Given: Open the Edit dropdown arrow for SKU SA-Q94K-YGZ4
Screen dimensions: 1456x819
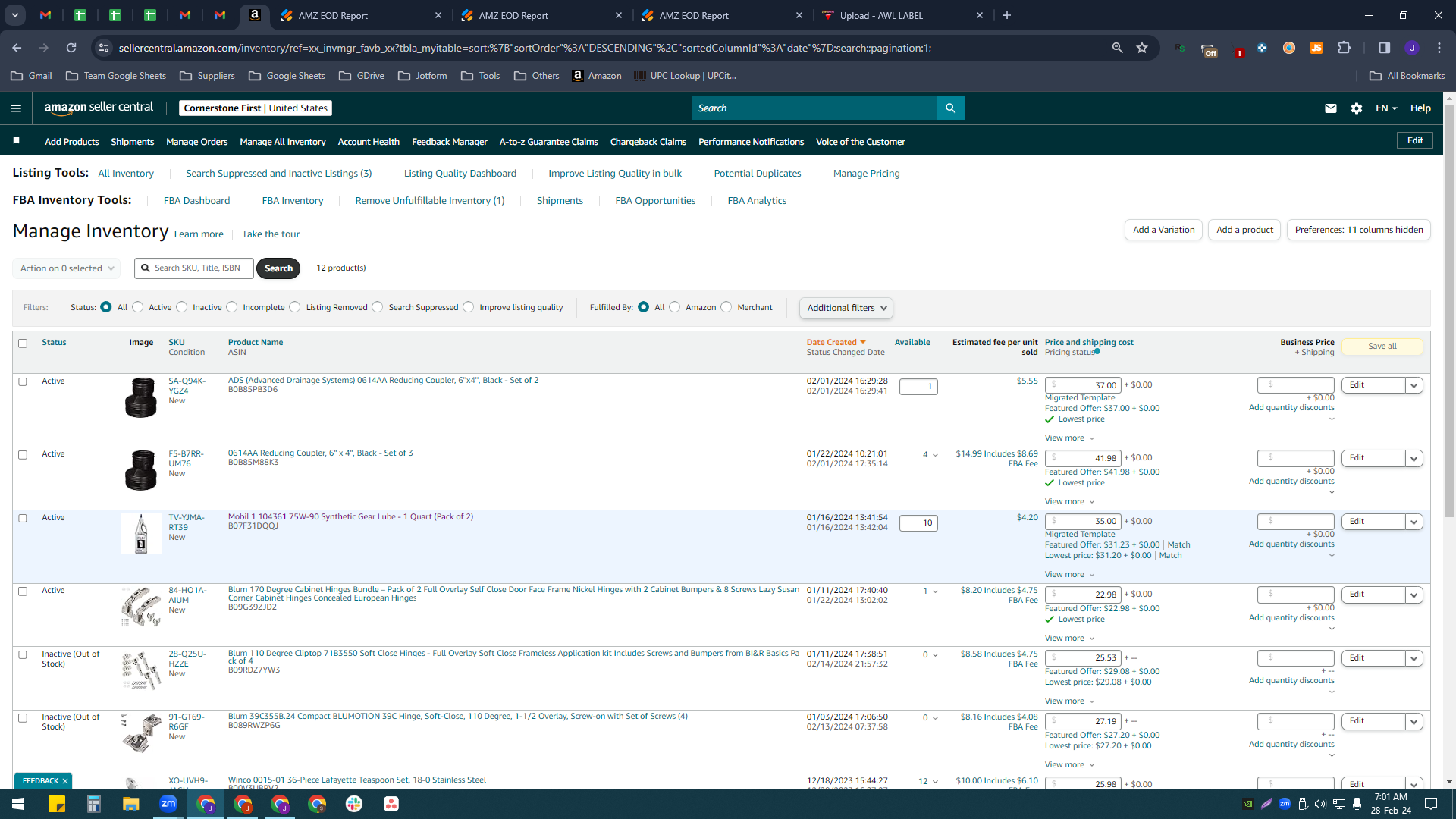Looking at the screenshot, I should pos(1414,385).
